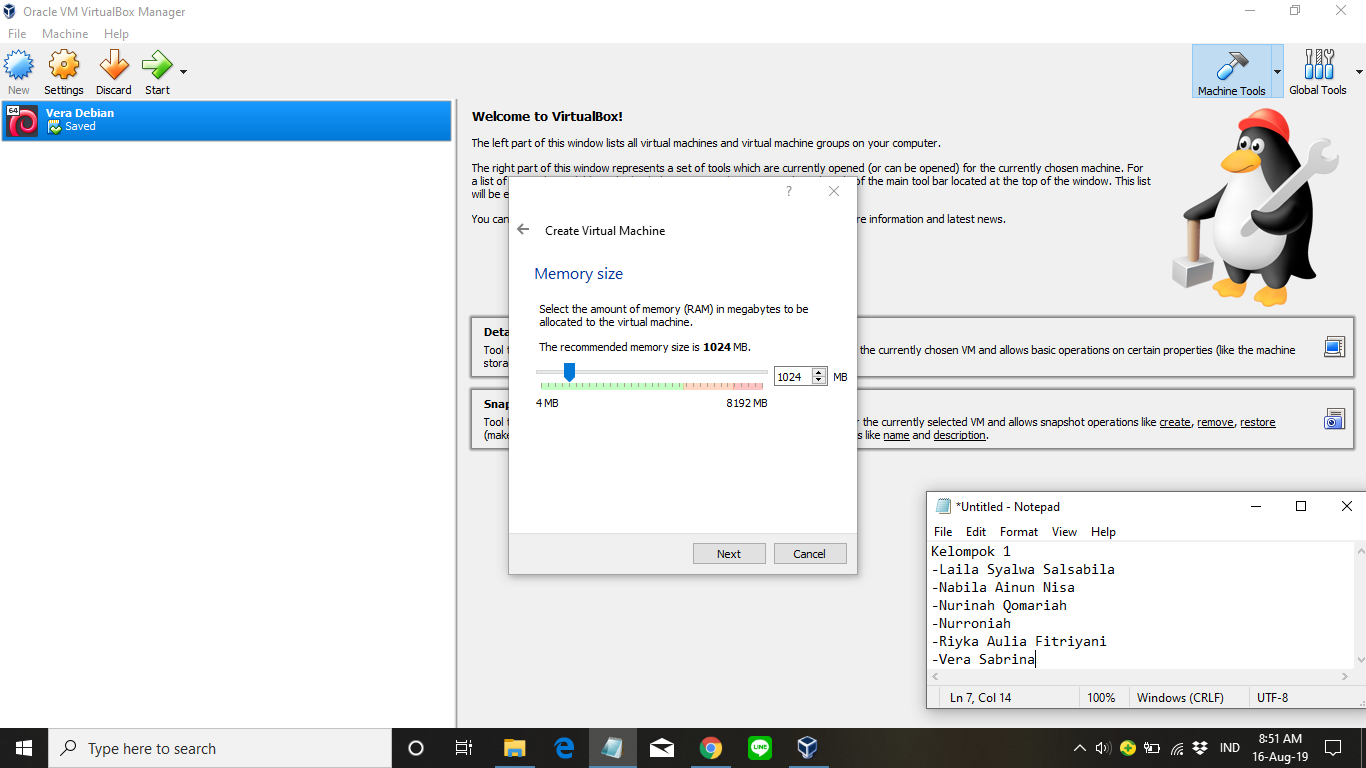Click the memory size slider handle
The width and height of the screenshot is (1366, 768).
tap(569, 372)
